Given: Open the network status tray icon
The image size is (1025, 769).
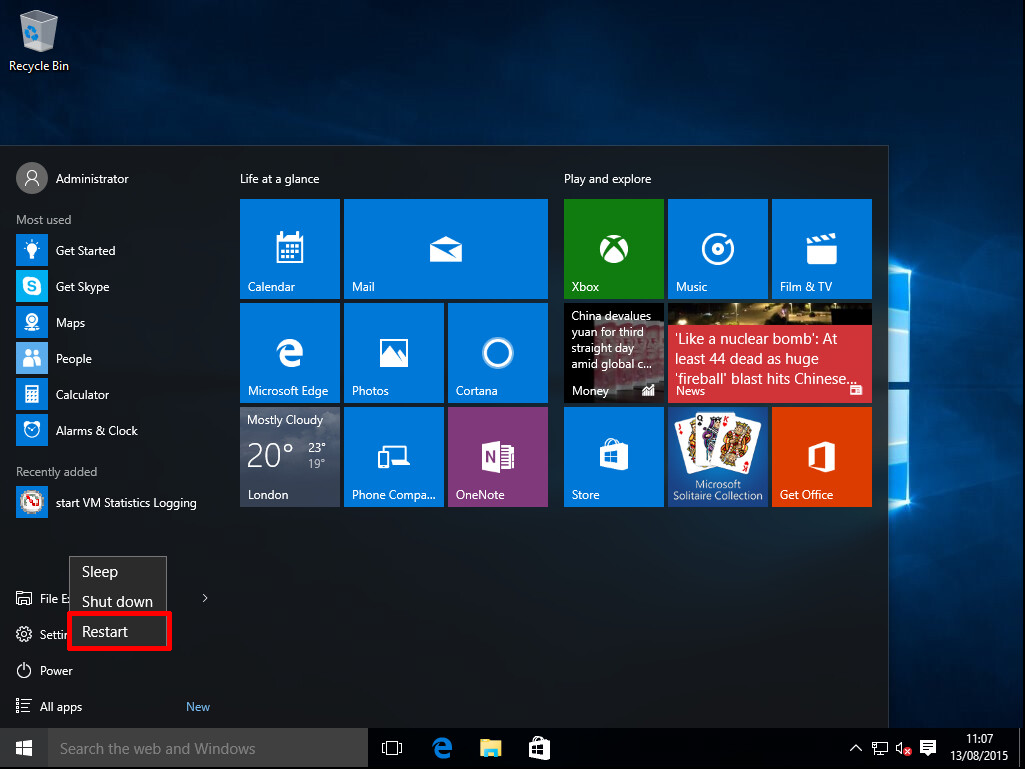Looking at the screenshot, I should pyautogui.click(x=880, y=748).
